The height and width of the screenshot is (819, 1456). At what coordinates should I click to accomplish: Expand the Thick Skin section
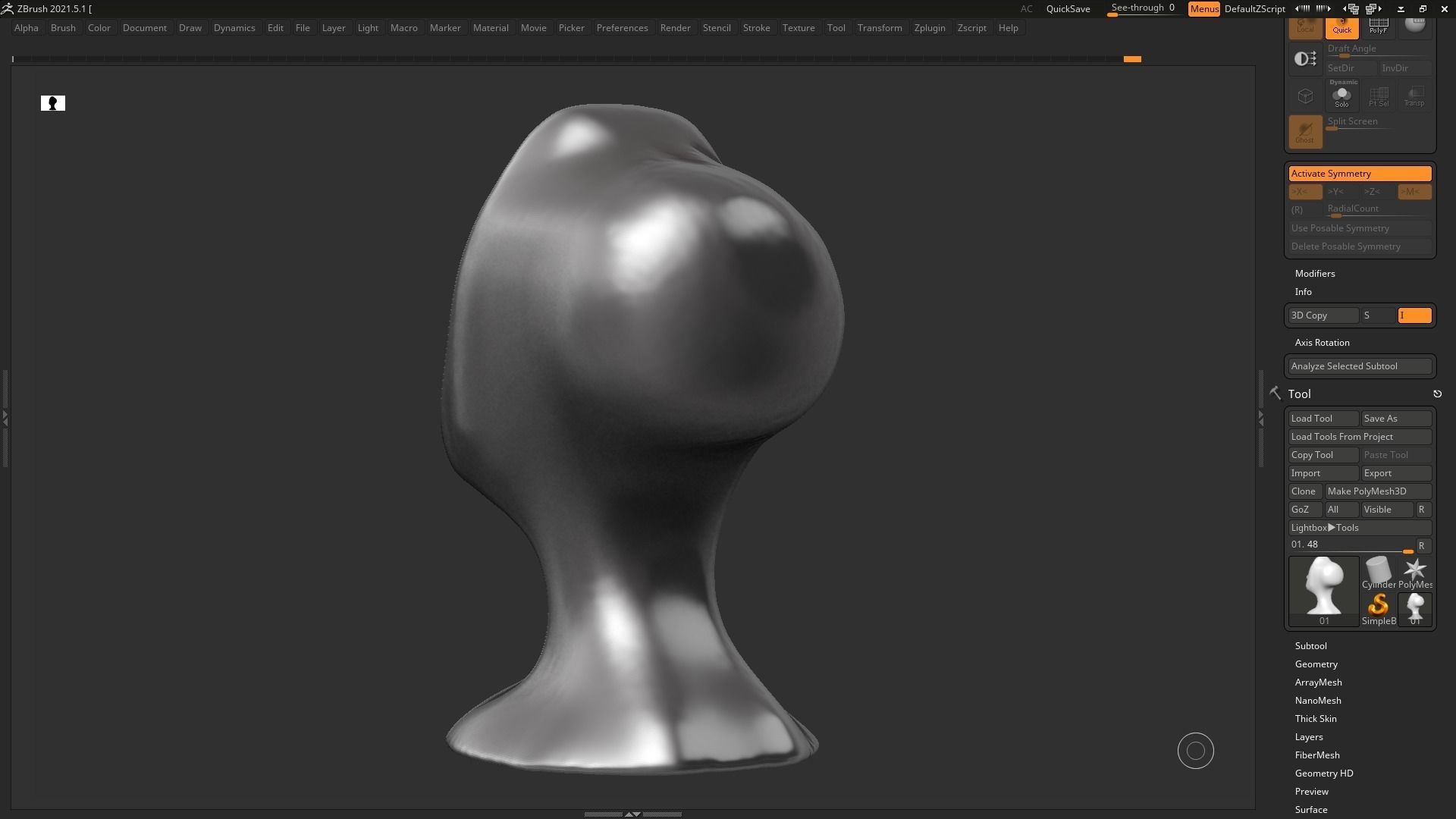click(x=1316, y=719)
